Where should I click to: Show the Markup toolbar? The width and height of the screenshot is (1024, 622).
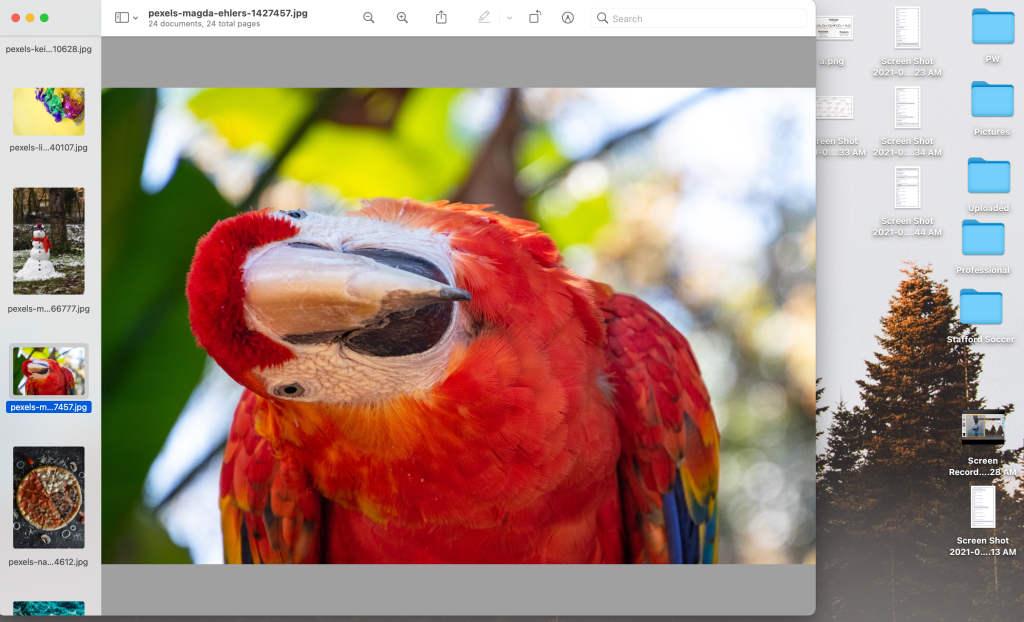[x=568, y=18]
